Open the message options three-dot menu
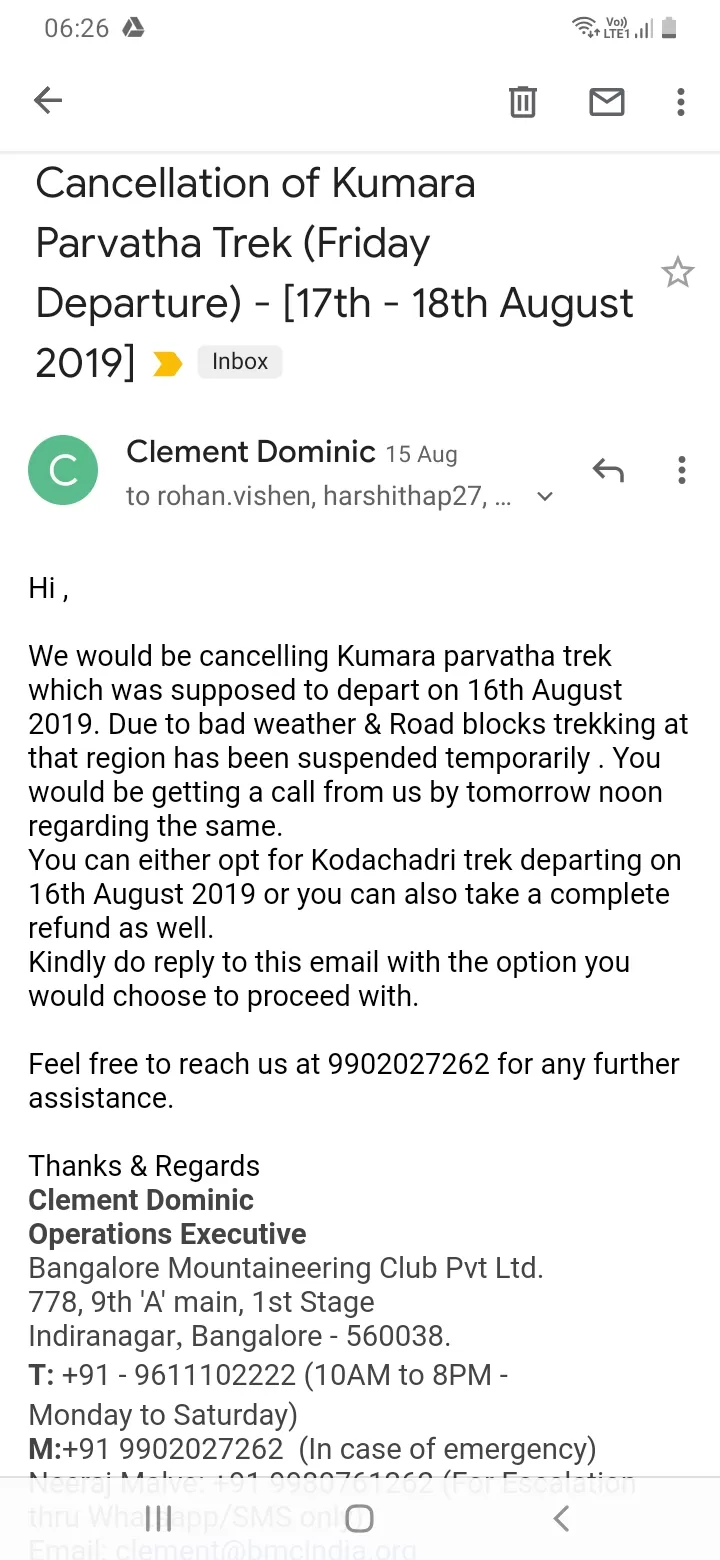Image resolution: width=720 pixels, height=1560 pixels. pyautogui.click(x=681, y=470)
